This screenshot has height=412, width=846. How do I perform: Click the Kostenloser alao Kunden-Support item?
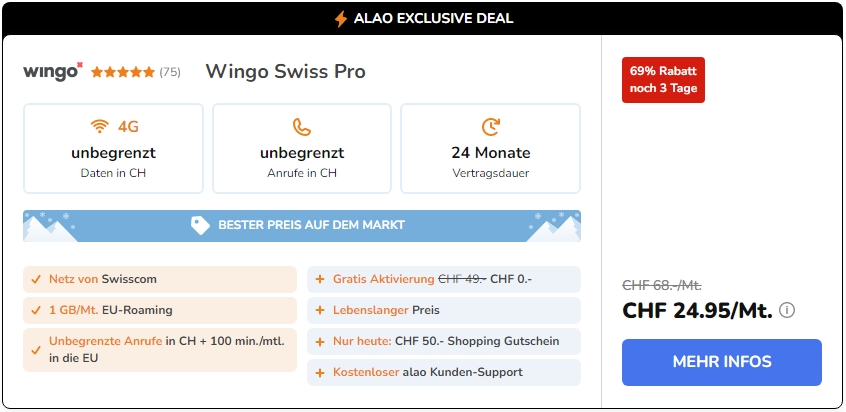444,373
